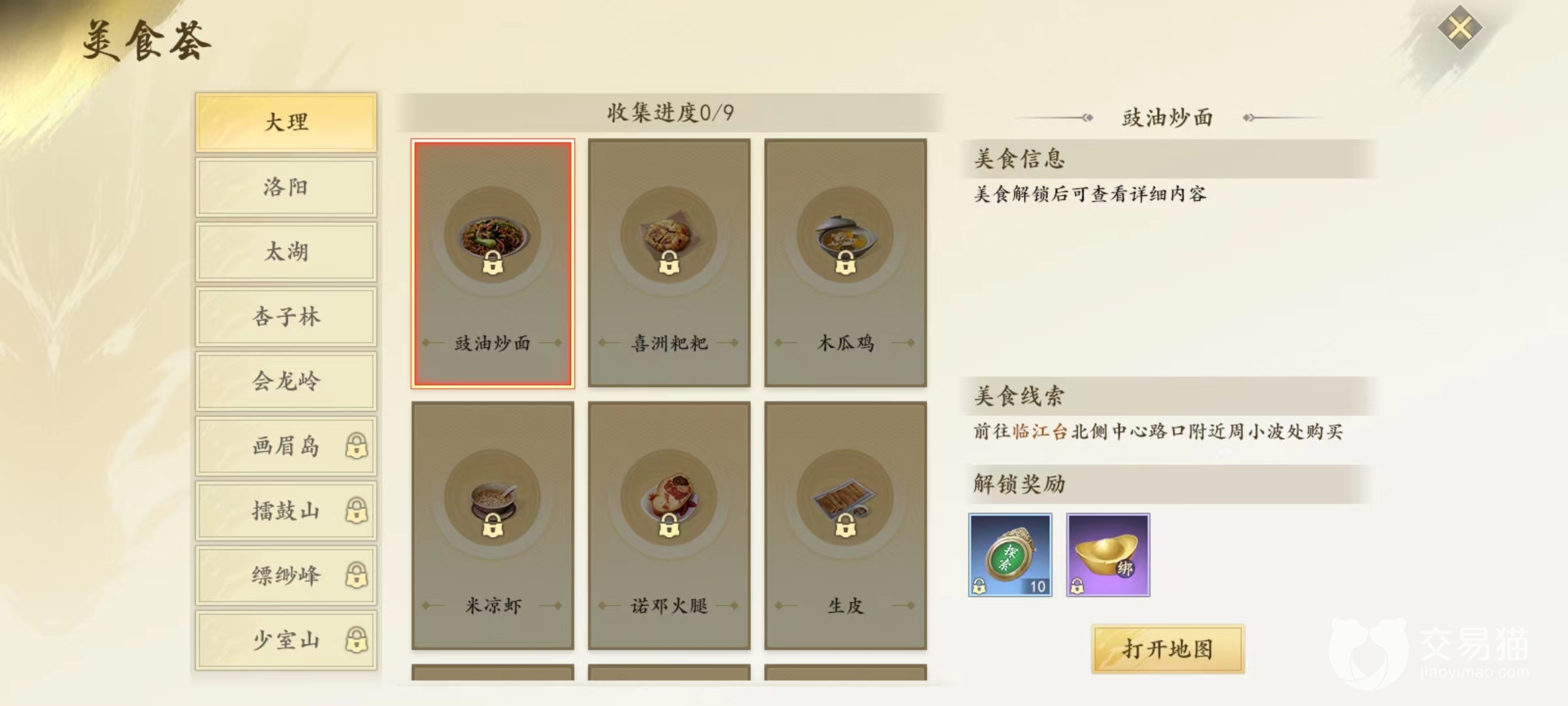The image size is (1568, 706).
Task: Select the 诺邓火腿 ham dish icon
Action: click(668, 498)
